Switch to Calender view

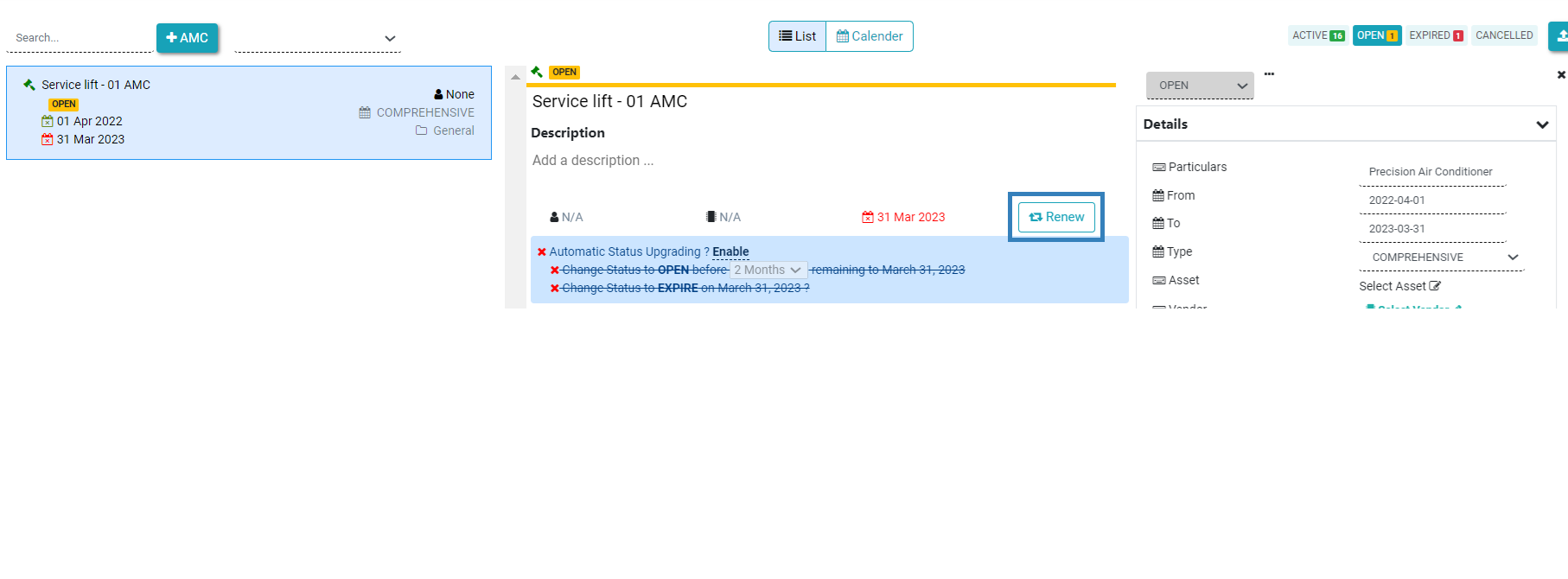pos(869,36)
